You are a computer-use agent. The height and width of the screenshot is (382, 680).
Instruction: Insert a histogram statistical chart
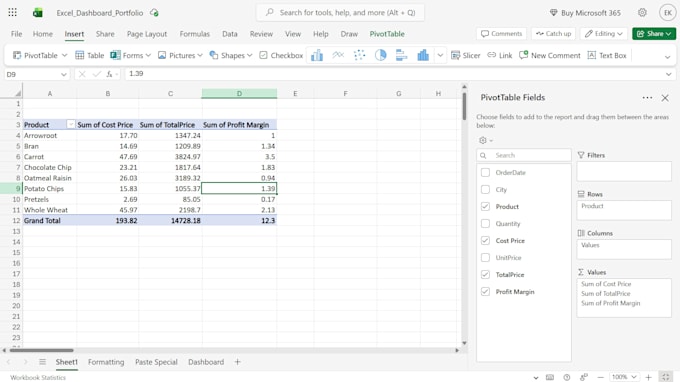click(423, 55)
